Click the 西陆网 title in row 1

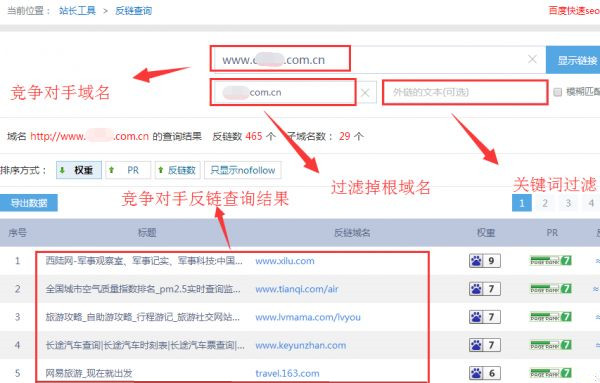[144, 261]
